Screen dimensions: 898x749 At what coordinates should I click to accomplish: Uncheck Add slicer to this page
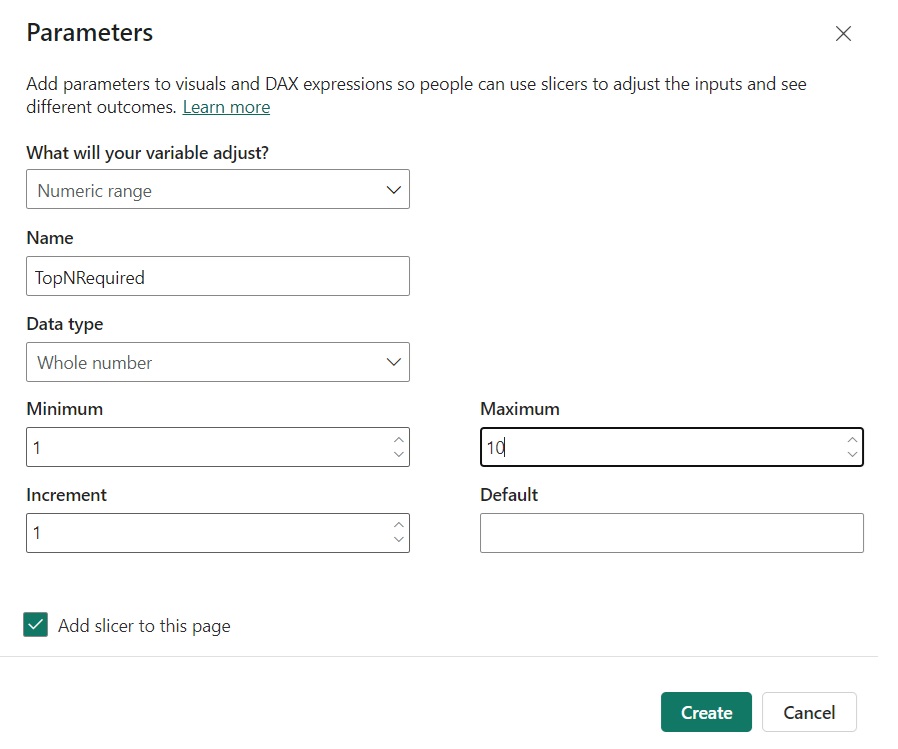coord(36,625)
